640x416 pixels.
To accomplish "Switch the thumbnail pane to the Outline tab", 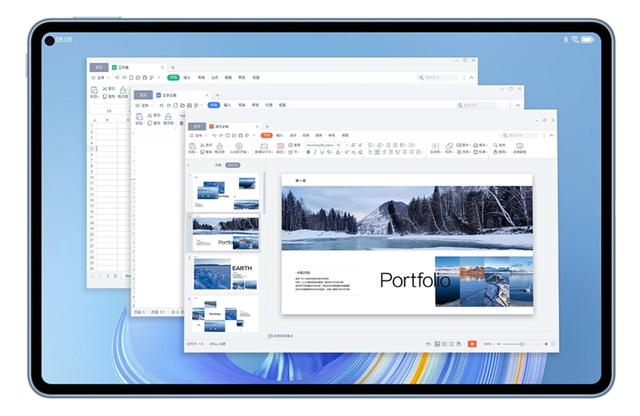I will pos(218,165).
